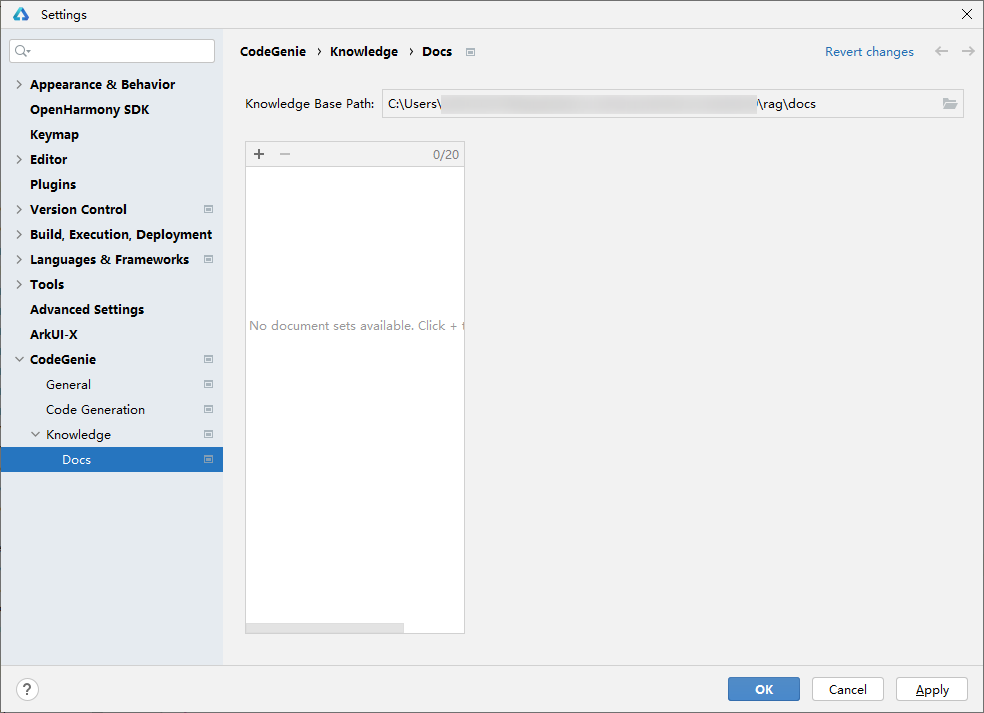Click the 'No document sets available' message
The height and width of the screenshot is (713, 984).
(356, 326)
